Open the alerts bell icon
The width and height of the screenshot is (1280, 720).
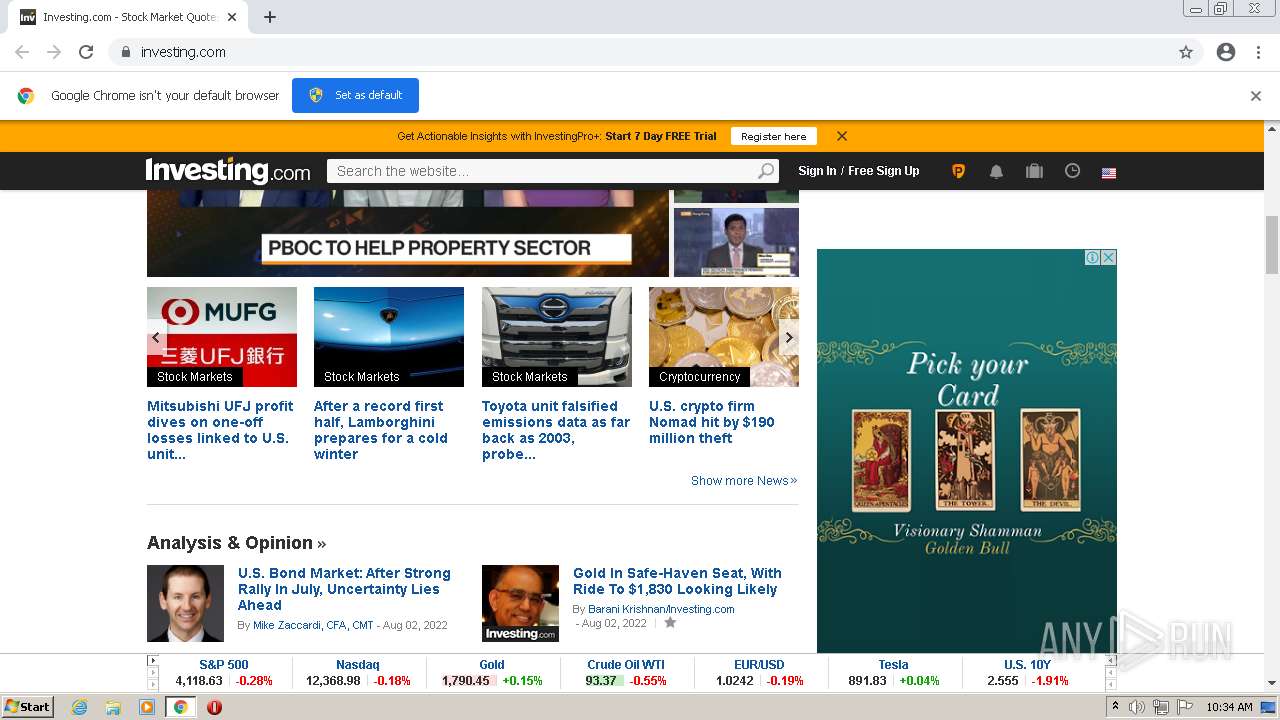[x=996, y=171]
